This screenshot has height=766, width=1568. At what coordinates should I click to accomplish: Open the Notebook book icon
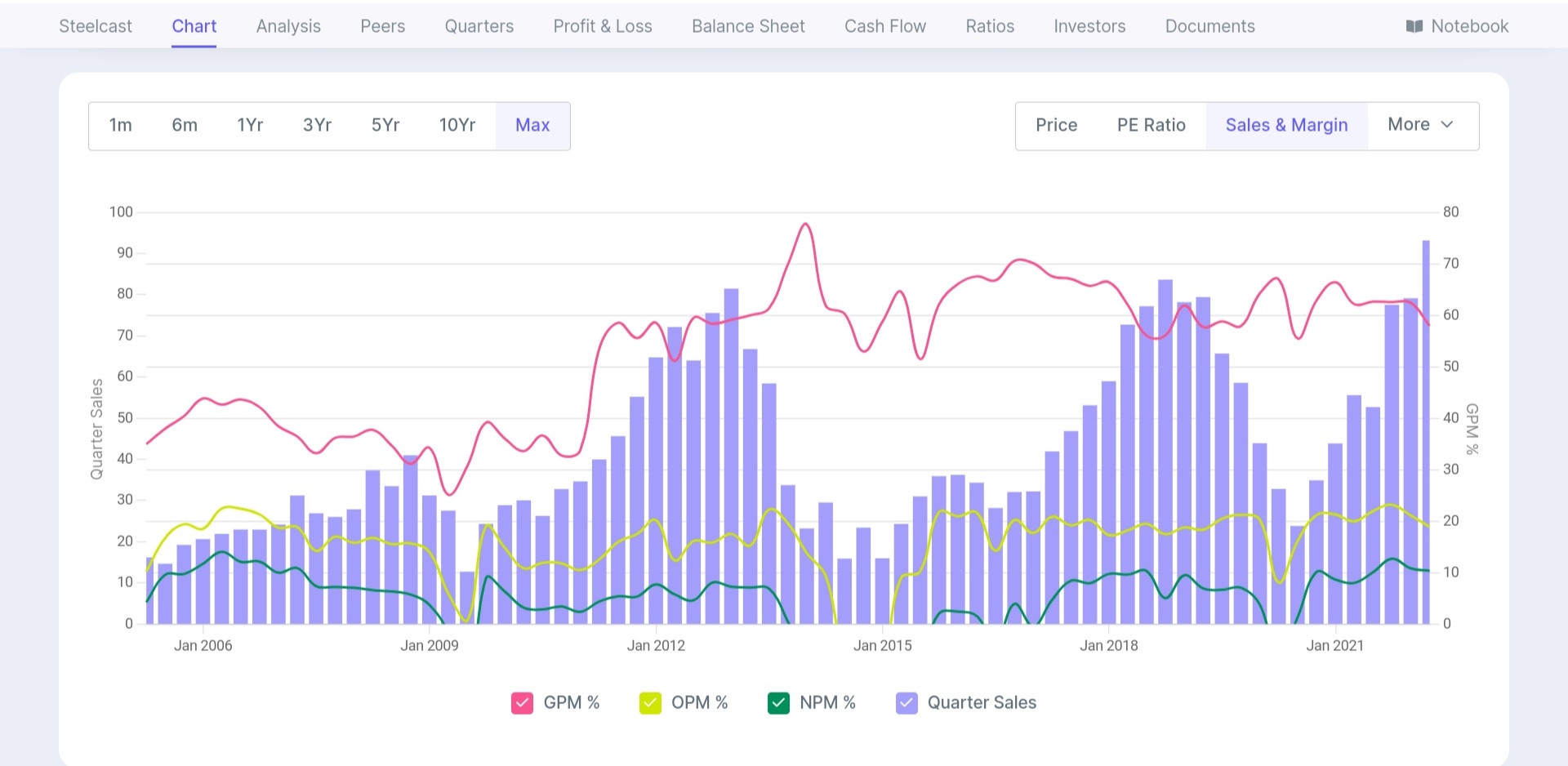[1414, 26]
